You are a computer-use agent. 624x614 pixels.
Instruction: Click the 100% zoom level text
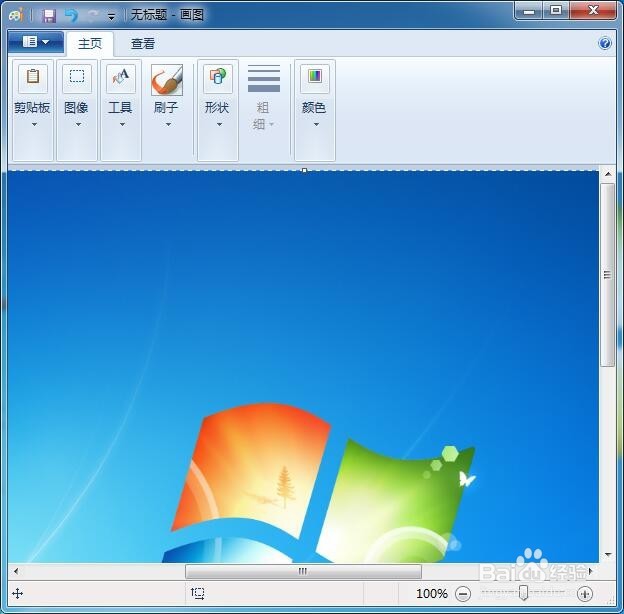pyautogui.click(x=432, y=594)
